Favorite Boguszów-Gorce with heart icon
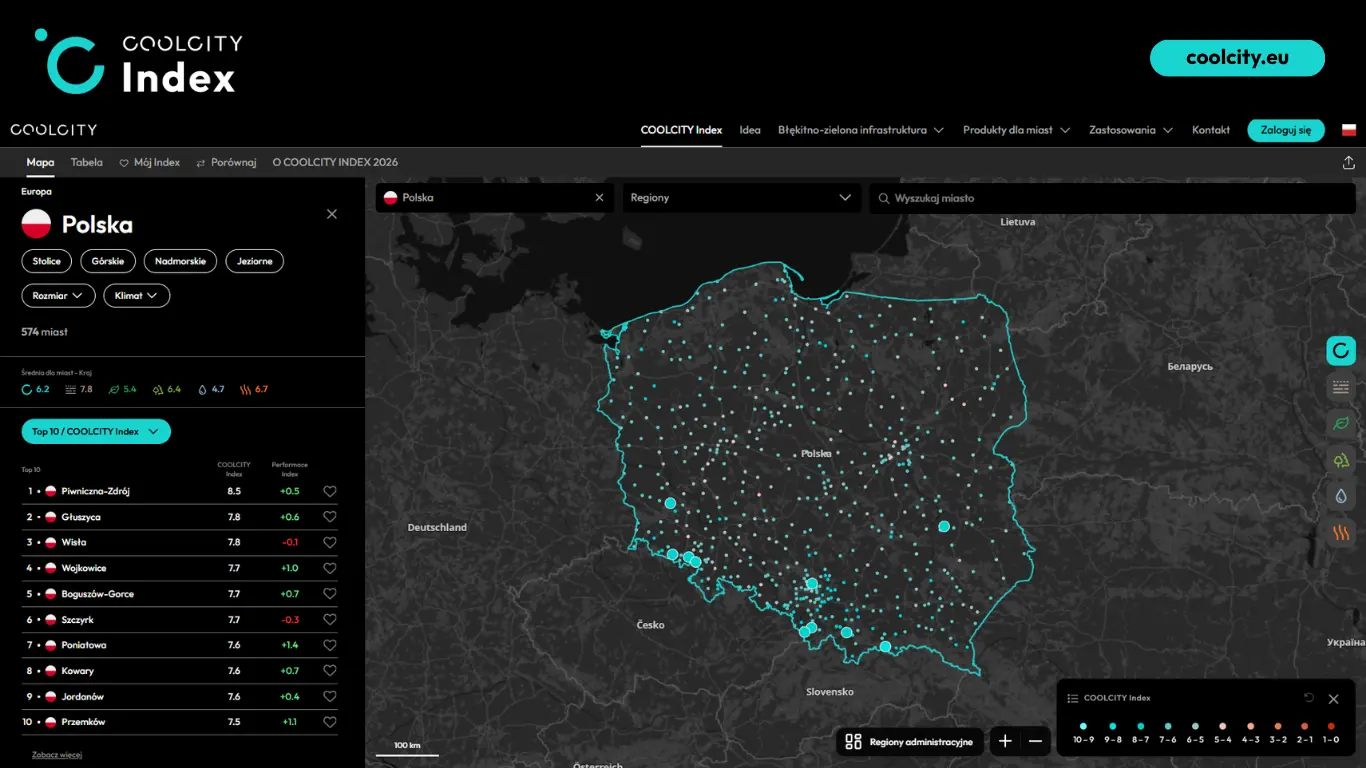Viewport: 1366px width, 768px height. (x=330, y=594)
